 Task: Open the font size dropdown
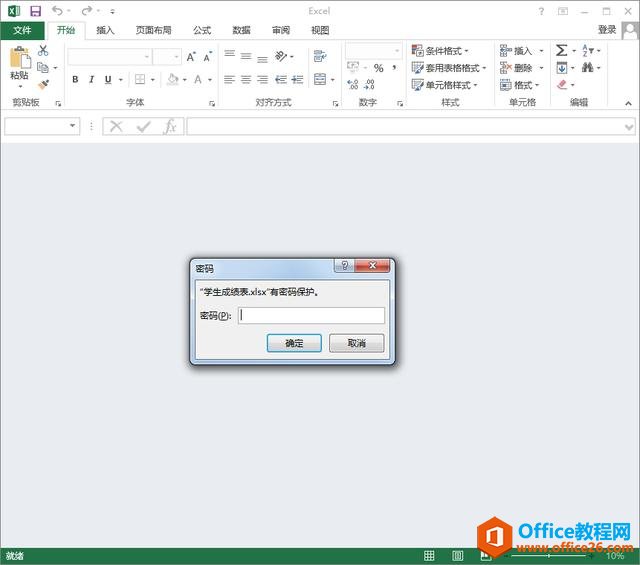click(176, 57)
